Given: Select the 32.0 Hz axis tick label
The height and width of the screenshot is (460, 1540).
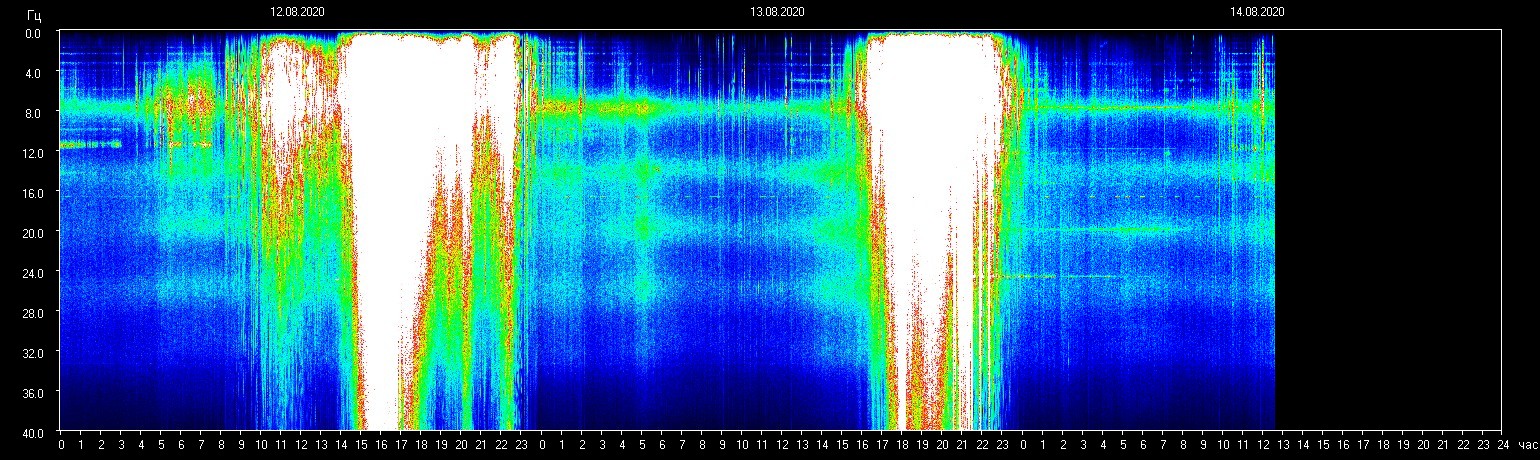Looking at the screenshot, I should pyautogui.click(x=36, y=353).
